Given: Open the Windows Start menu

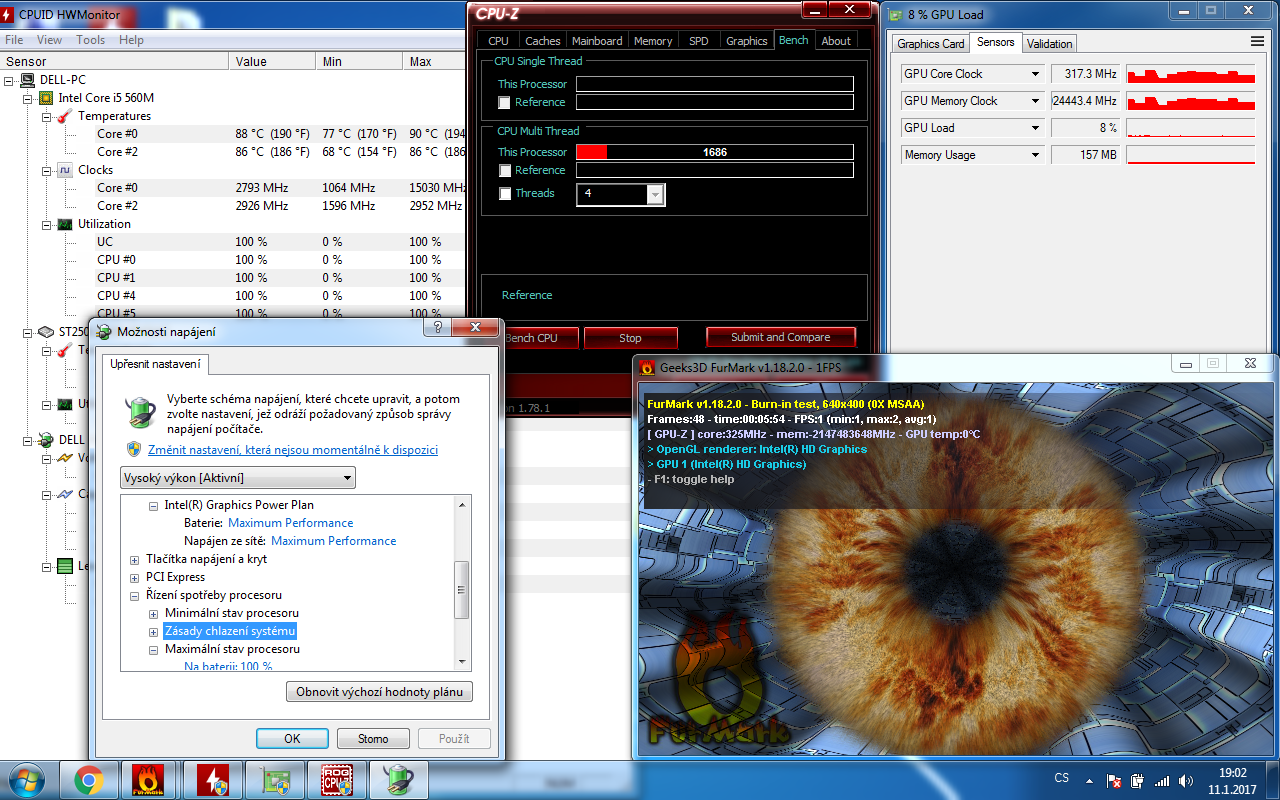Looking at the screenshot, I should pos(26,780).
